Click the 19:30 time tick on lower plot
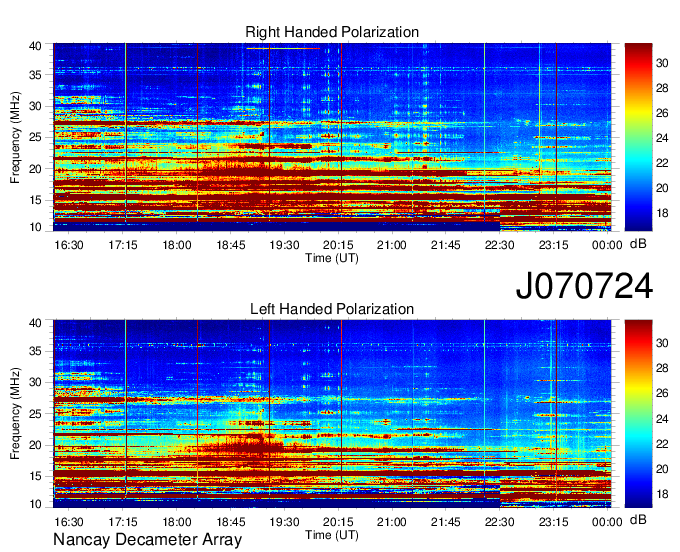 coord(284,522)
